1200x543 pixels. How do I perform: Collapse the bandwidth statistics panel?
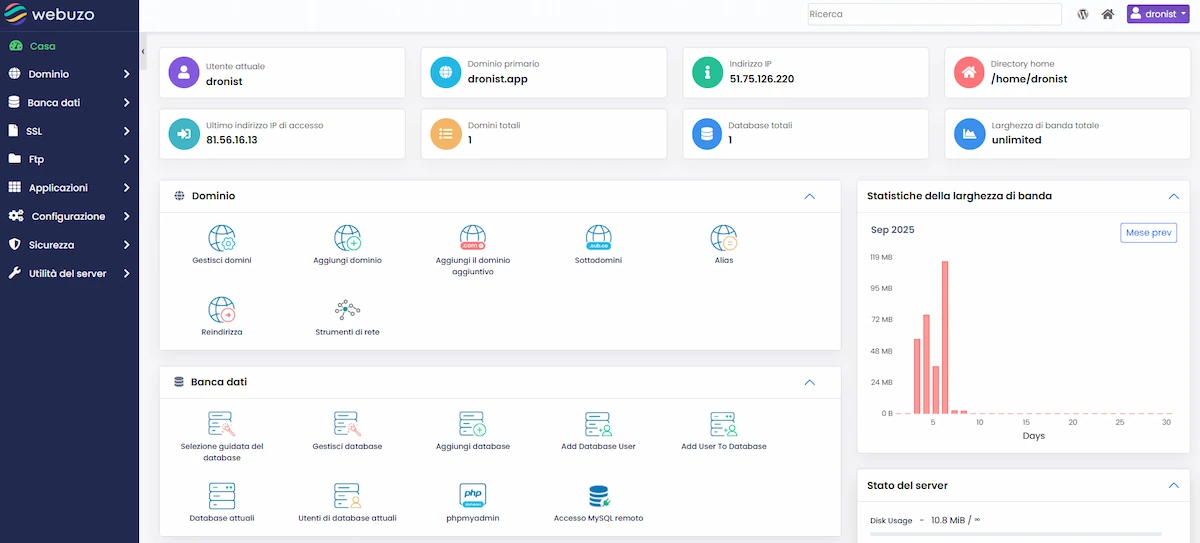tap(1173, 196)
